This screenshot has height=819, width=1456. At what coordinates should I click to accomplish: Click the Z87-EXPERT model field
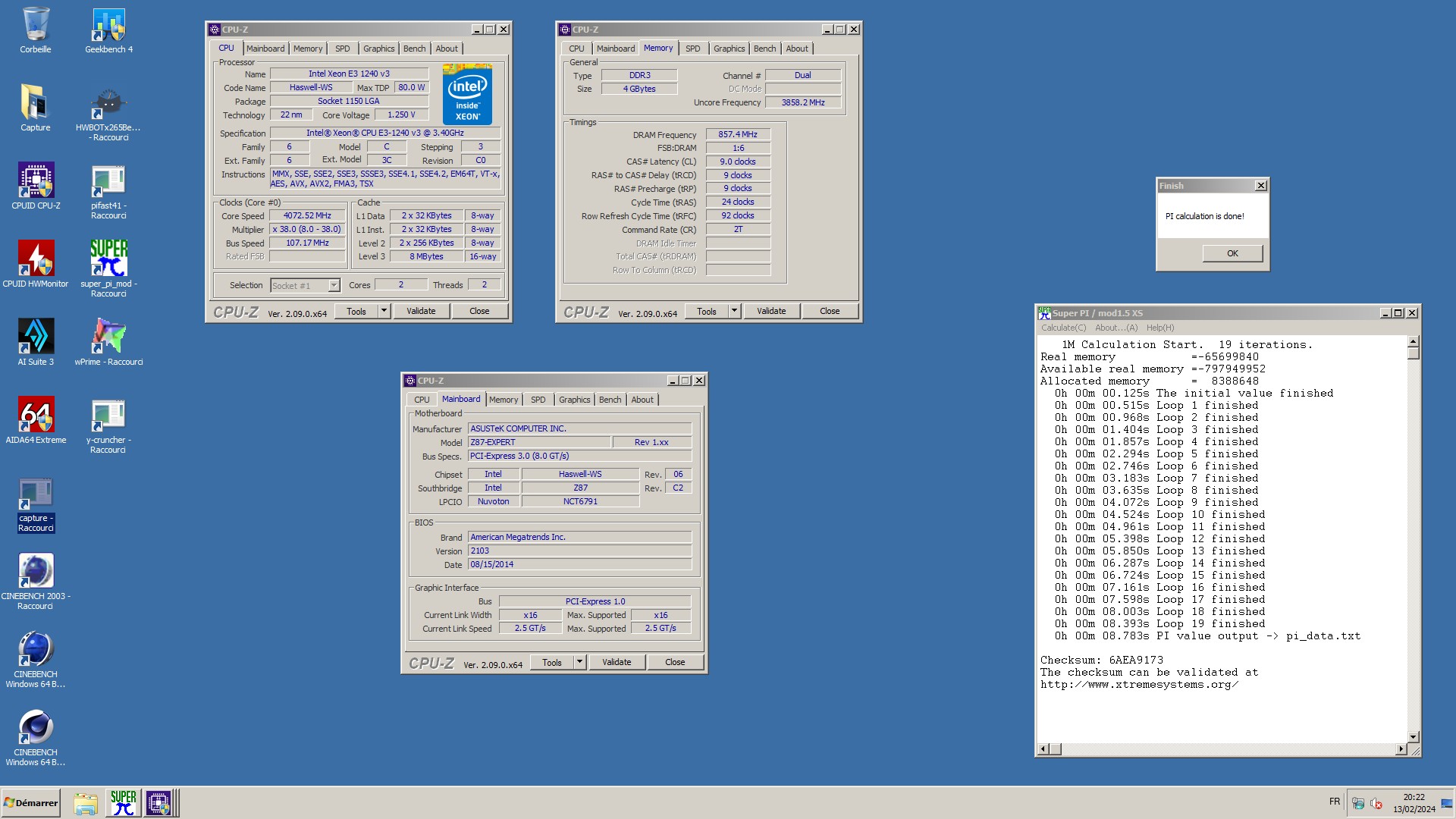pyautogui.click(x=539, y=442)
